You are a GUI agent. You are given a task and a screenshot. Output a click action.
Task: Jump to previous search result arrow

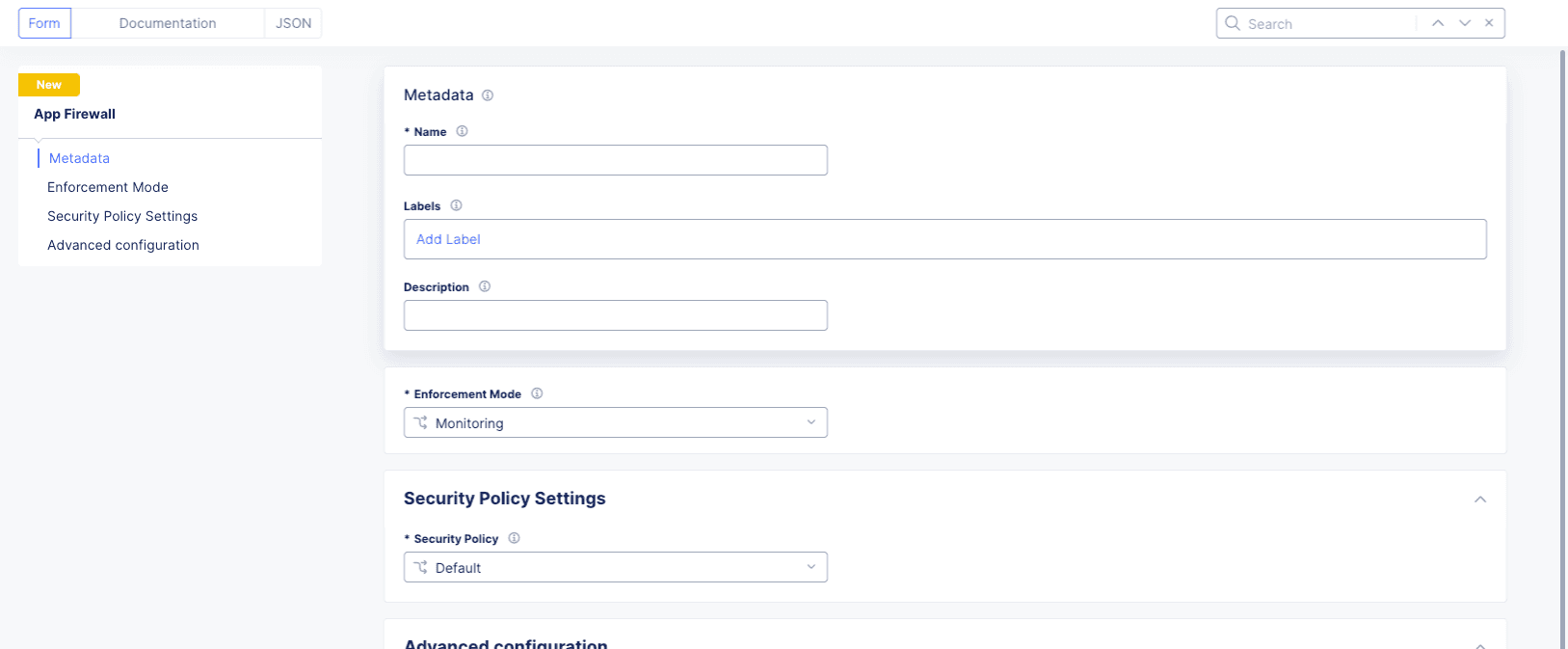(1437, 23)
